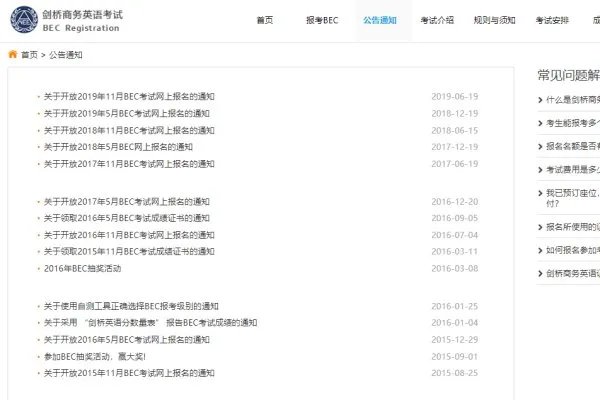Image resolution: width=600 pixels, height=400 pixels.
Task: Expand FAQ item 如何报名参加考试
Action: pyautogui.click(x=572, y=250)
